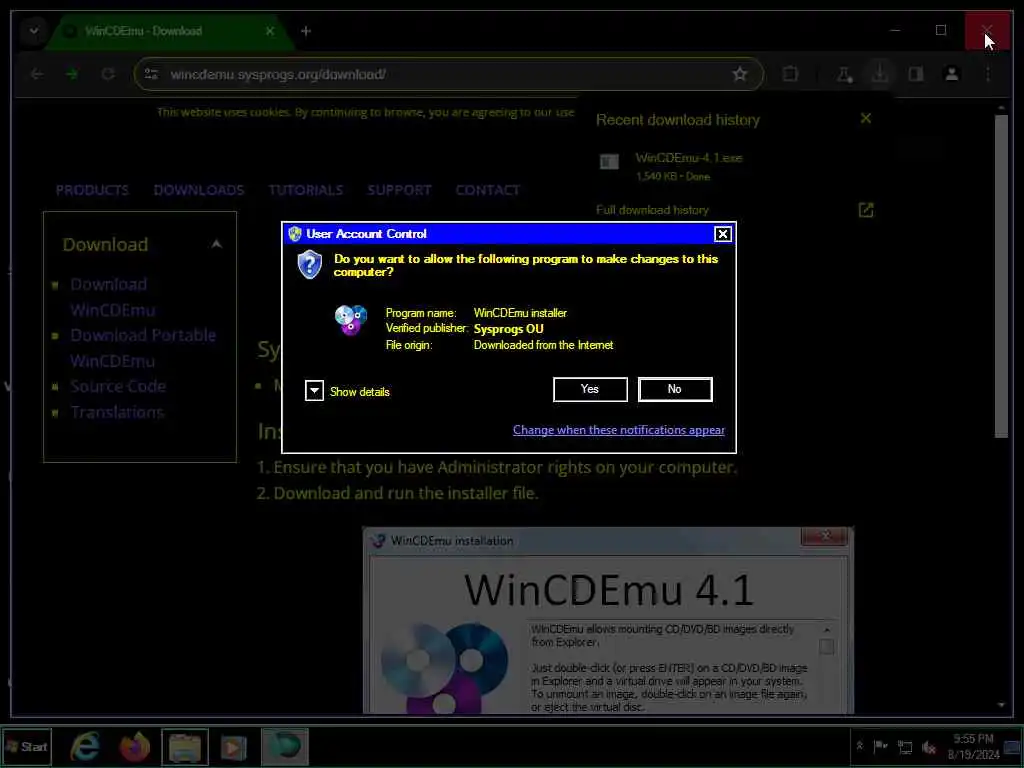
Task: Close Recent download history panel
Action: [x=865, y=118]
